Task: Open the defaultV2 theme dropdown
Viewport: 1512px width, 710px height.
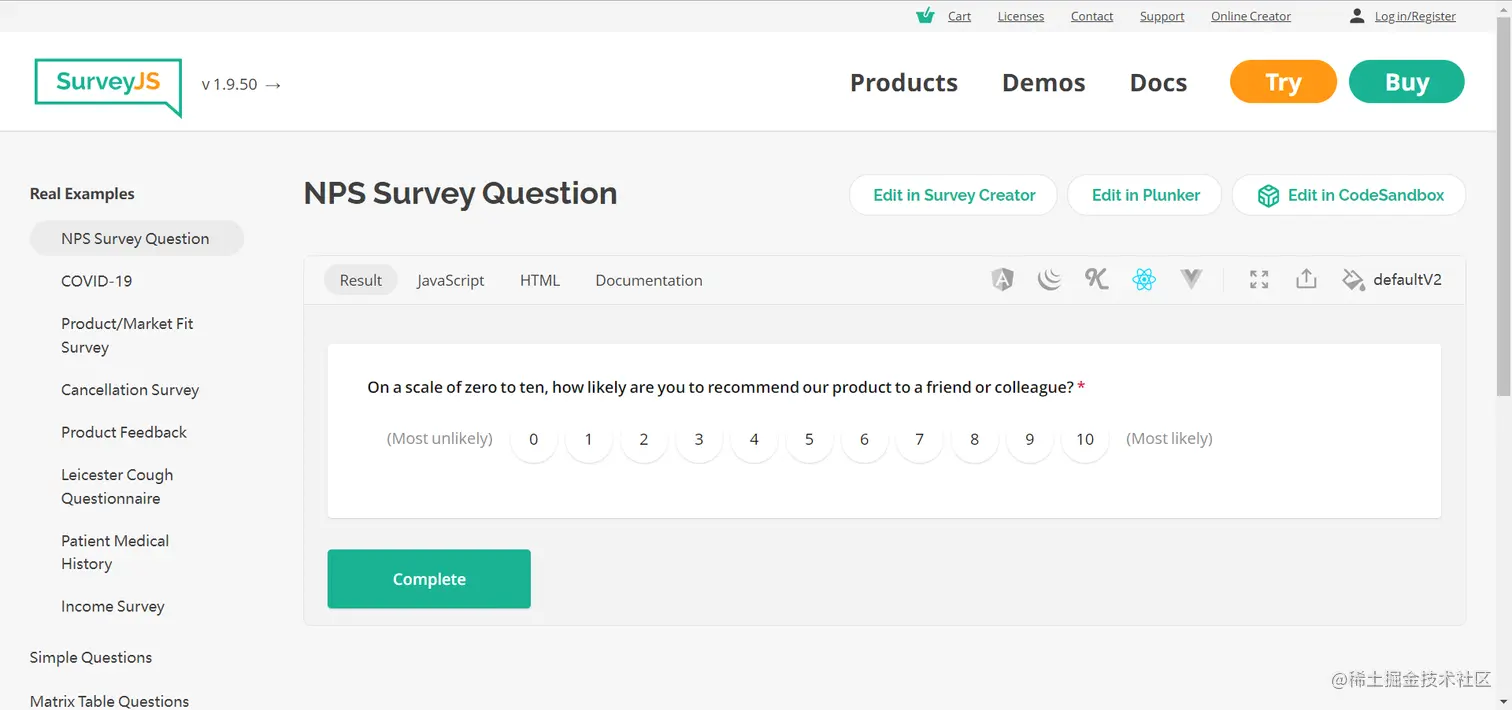Action: point(1392,280)
